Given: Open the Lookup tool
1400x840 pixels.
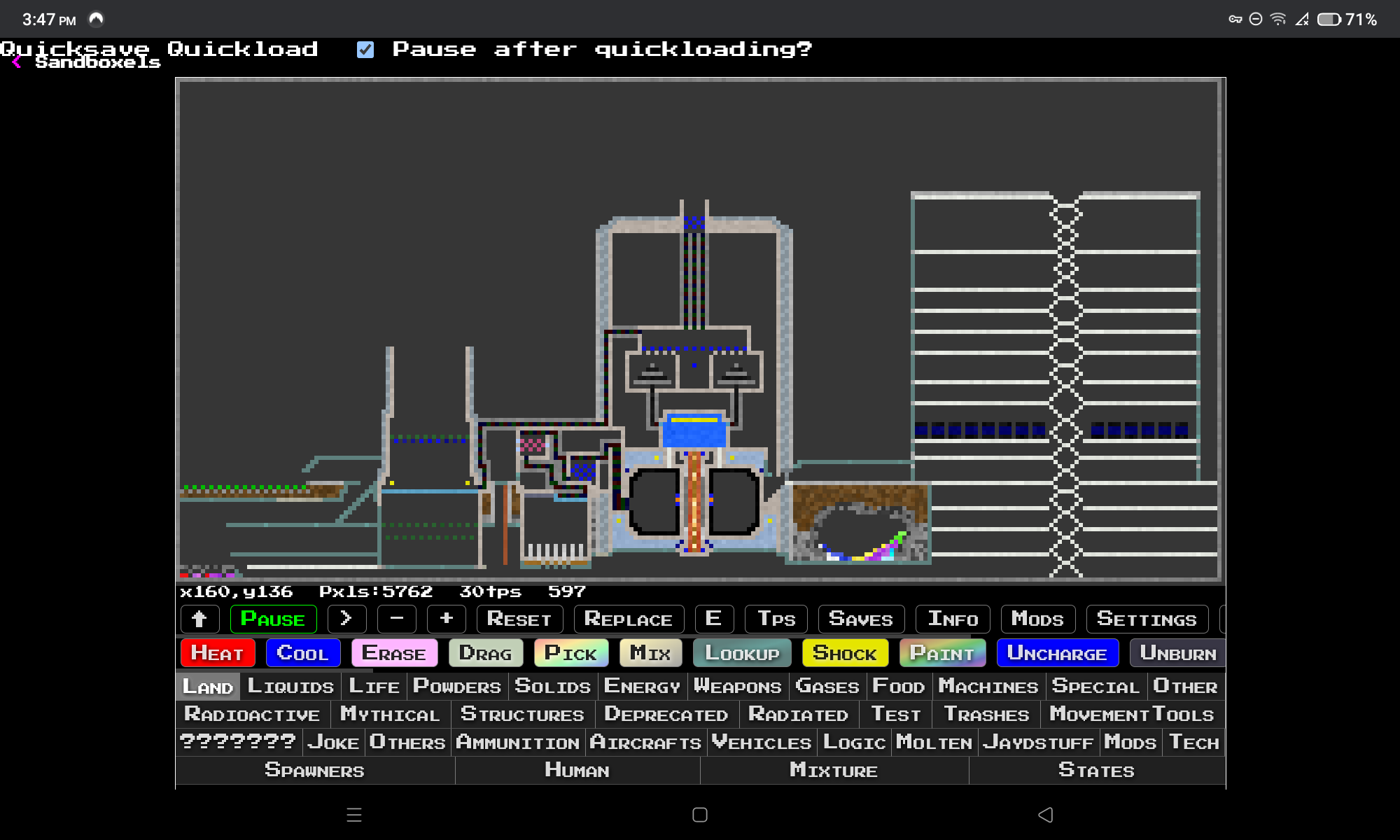Looking at the screenshot, I should tap(741, 653).
